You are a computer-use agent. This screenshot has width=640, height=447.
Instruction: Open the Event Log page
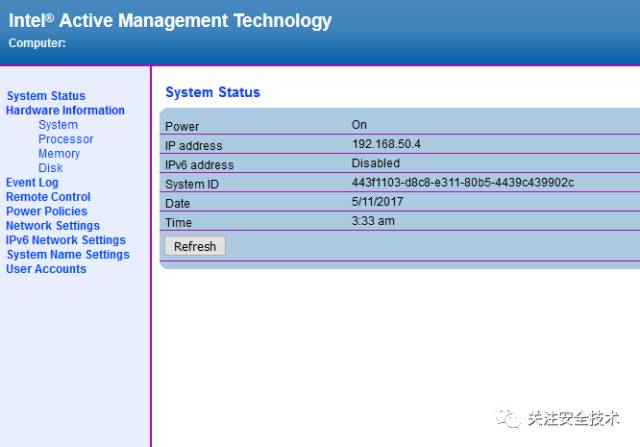32,182
